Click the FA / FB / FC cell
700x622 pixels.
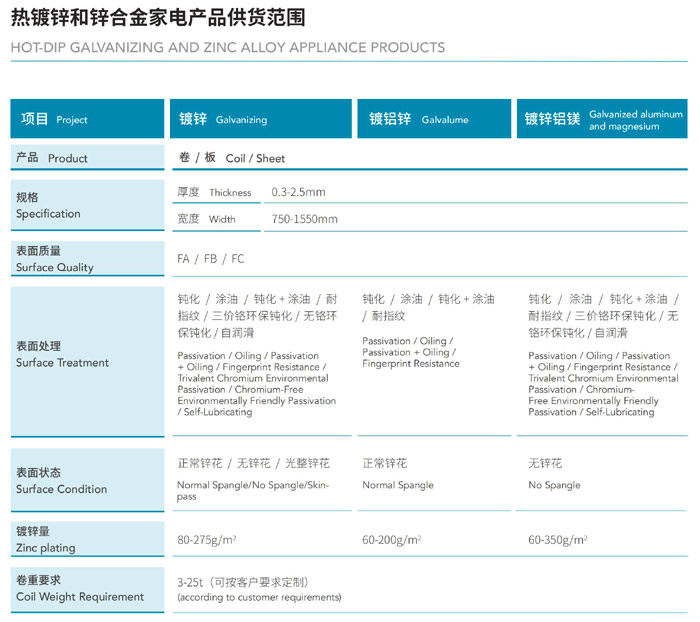coord(210,259)
